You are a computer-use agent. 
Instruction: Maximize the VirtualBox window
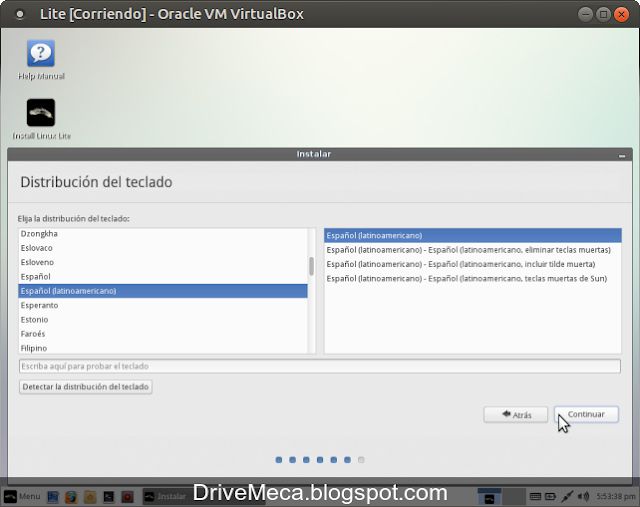click(x=603, y=15)
